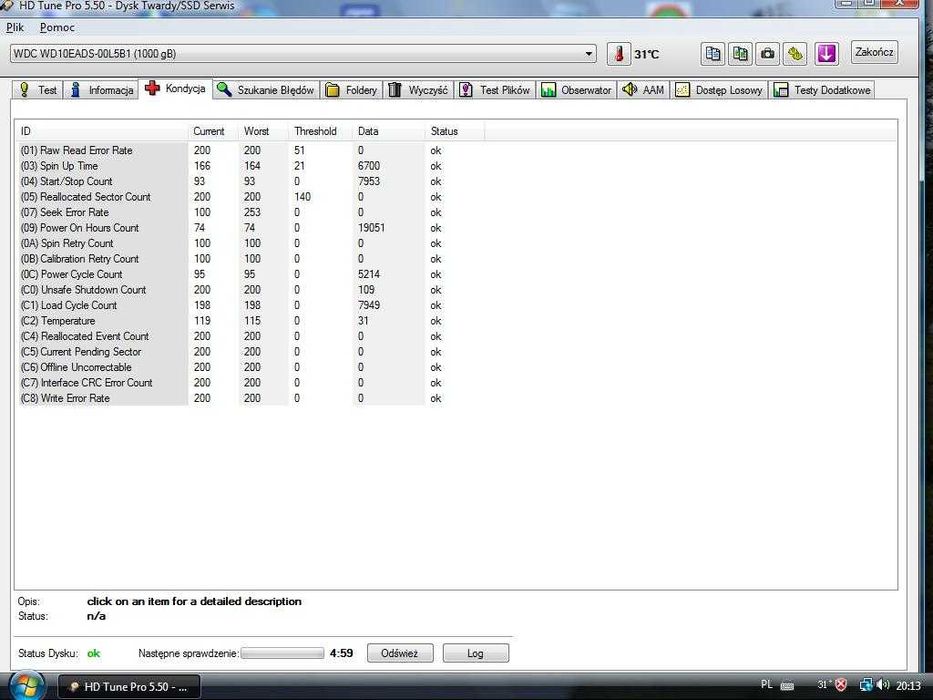
Task: Click the Status column header
Action: click(x=455, y=131)
